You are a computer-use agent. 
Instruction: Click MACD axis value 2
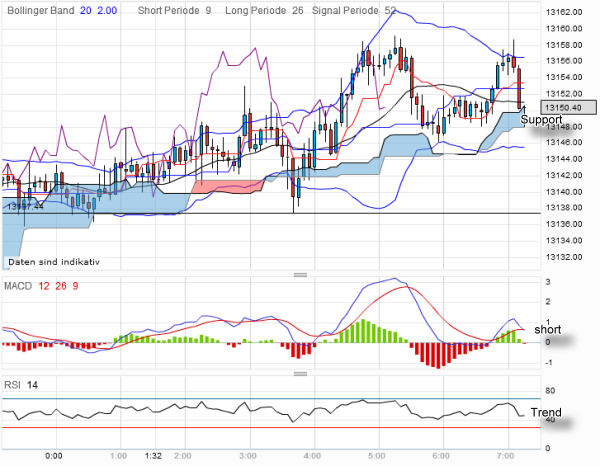point(548,302)
